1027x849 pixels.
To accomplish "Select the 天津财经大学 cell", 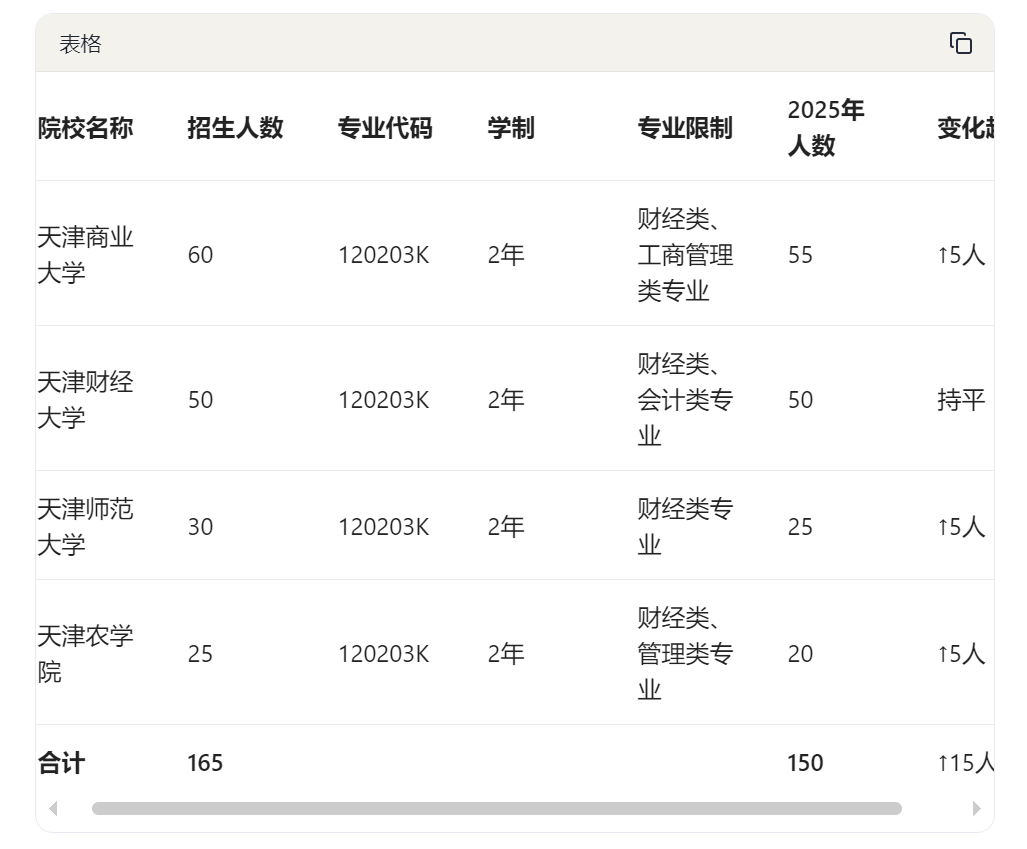I will point(85,400).
